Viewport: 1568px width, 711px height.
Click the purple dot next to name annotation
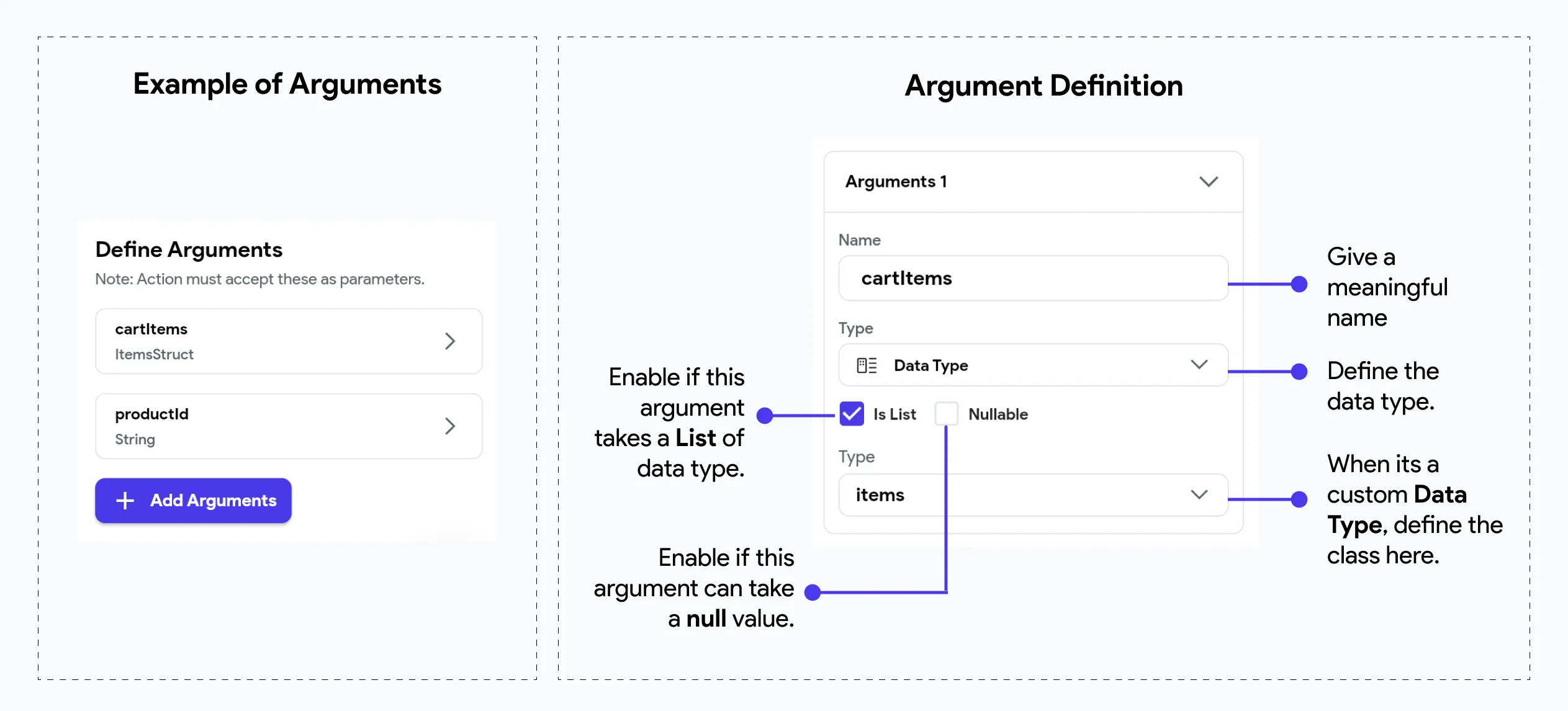pyautogui.click(x=1299, y=284)
